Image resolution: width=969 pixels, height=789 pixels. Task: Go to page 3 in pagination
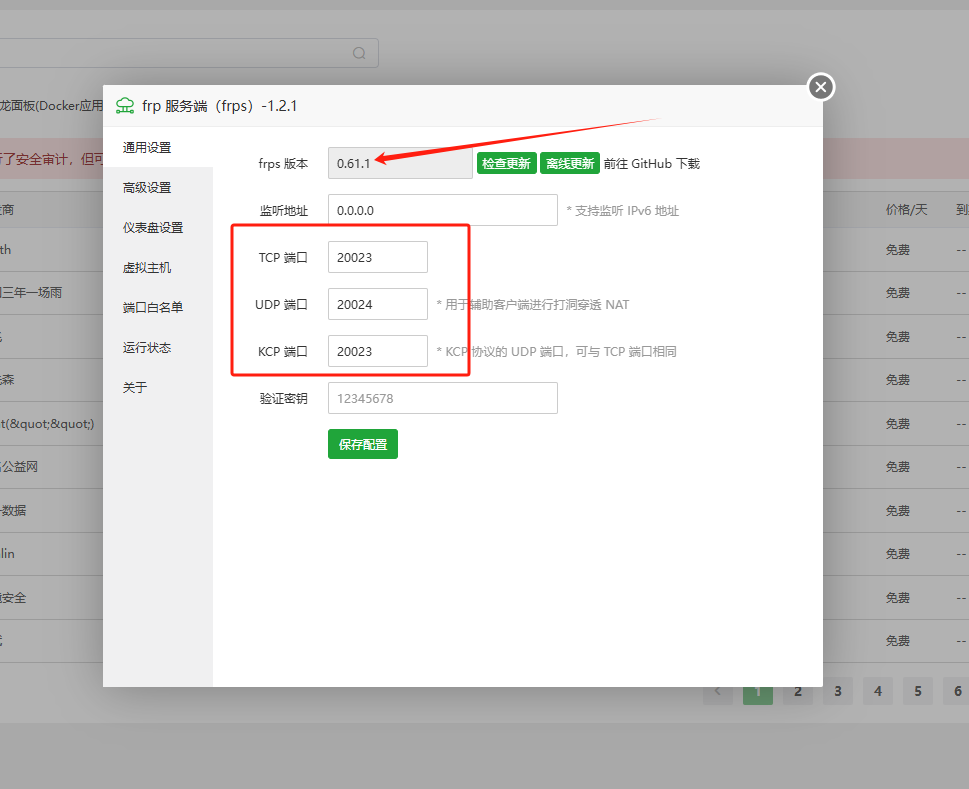pos(838,691)
